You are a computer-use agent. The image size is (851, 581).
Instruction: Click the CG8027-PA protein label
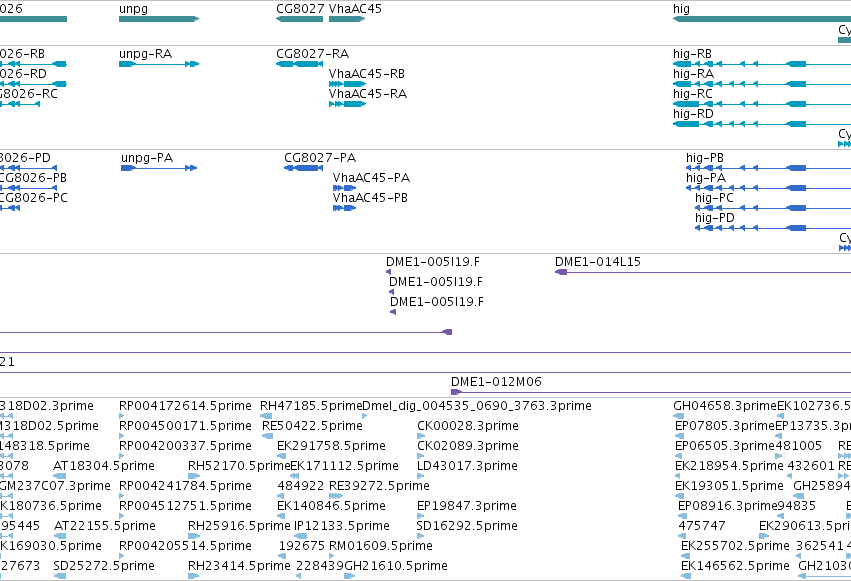[x=320, y=158]
